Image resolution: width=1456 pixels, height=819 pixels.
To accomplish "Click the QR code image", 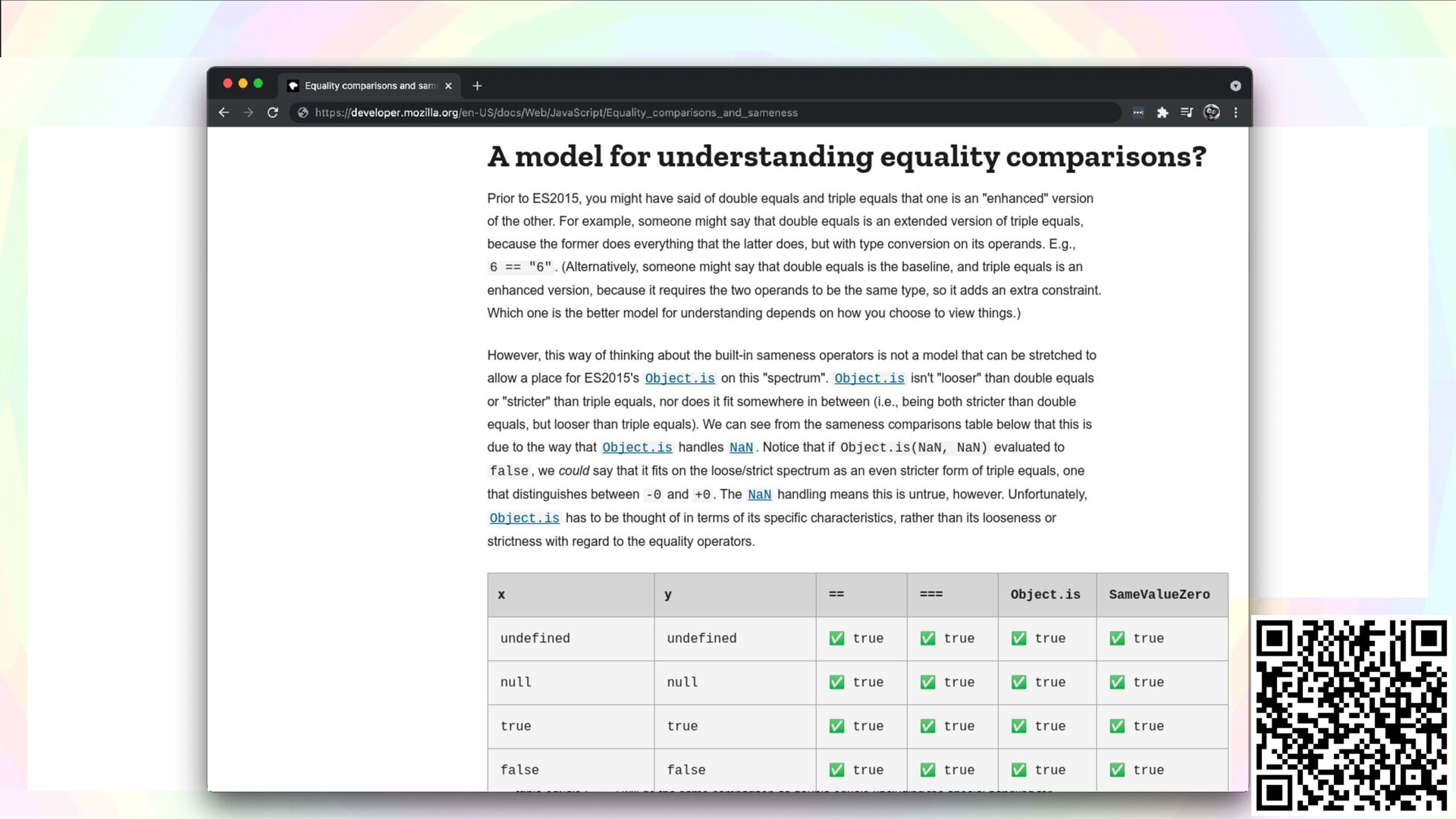I will click(1351, 716).
